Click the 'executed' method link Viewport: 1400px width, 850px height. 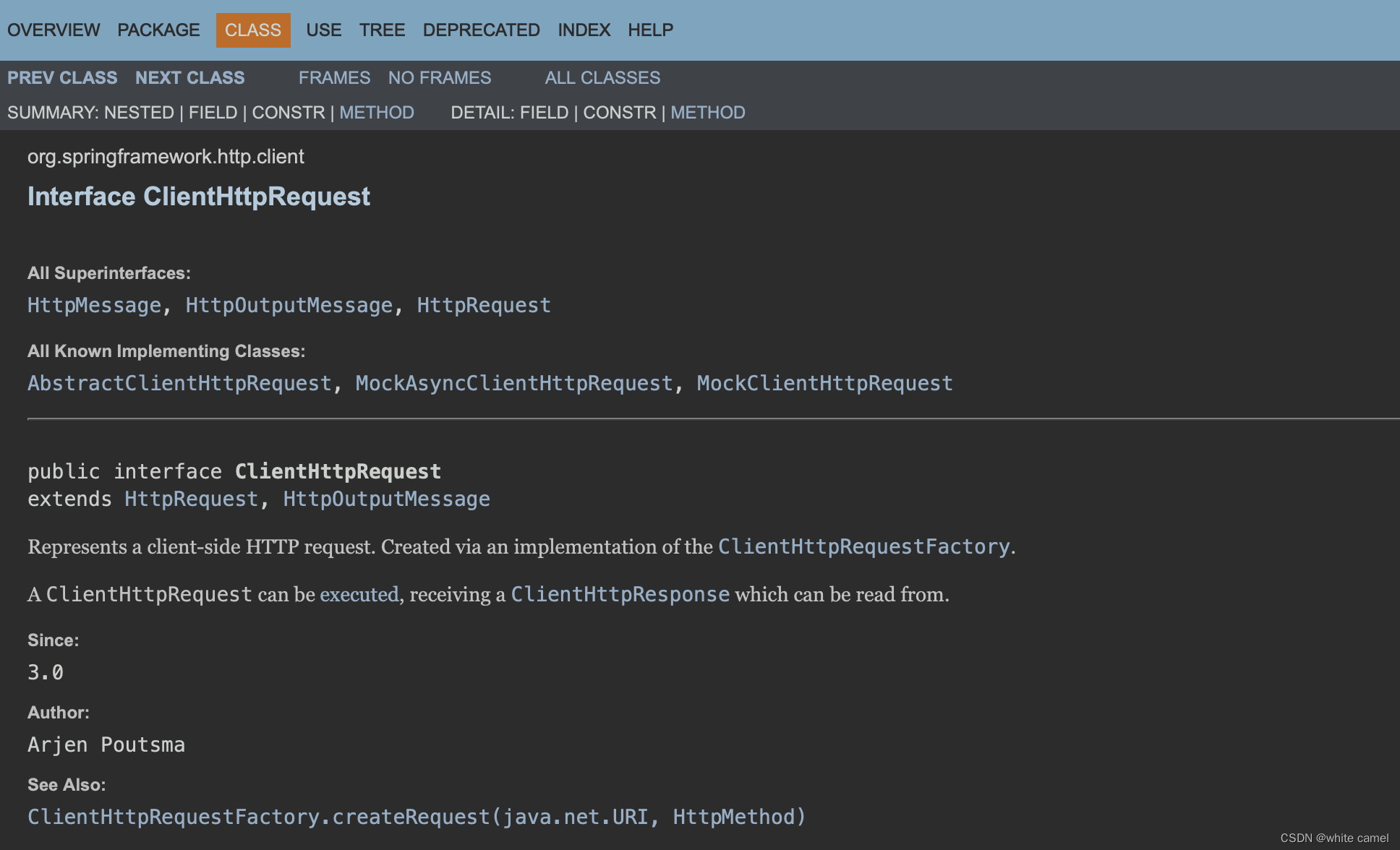pyautogui.click(x=359, y=594)
